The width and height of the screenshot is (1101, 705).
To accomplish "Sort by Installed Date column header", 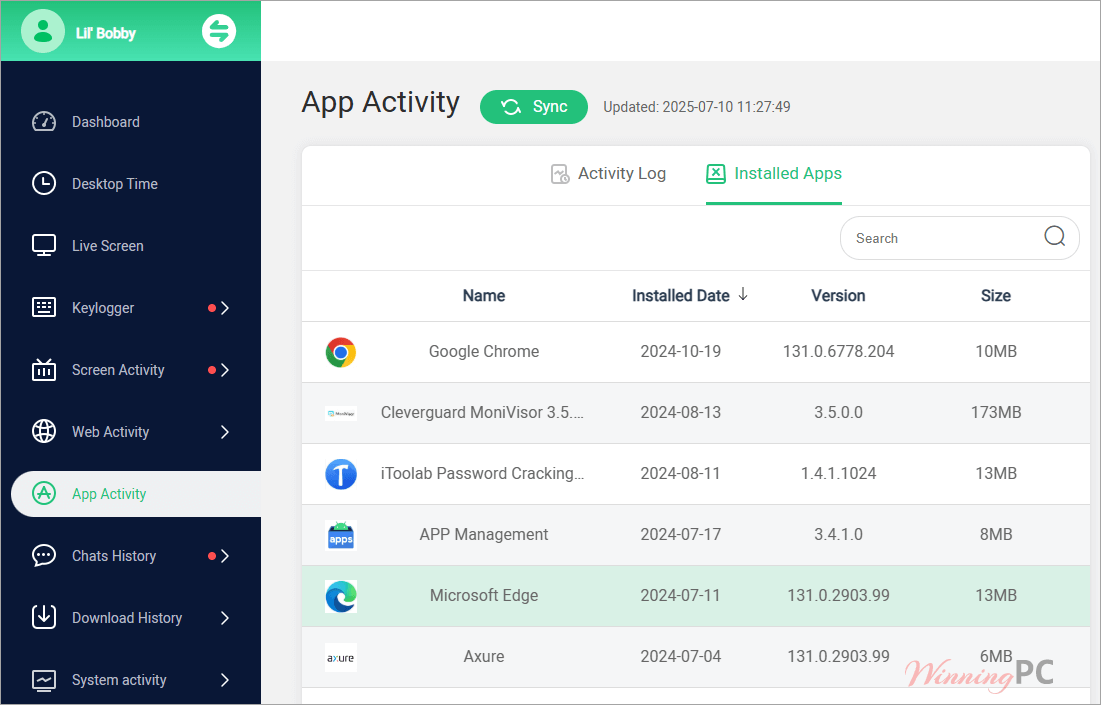I will click(680, 296).
